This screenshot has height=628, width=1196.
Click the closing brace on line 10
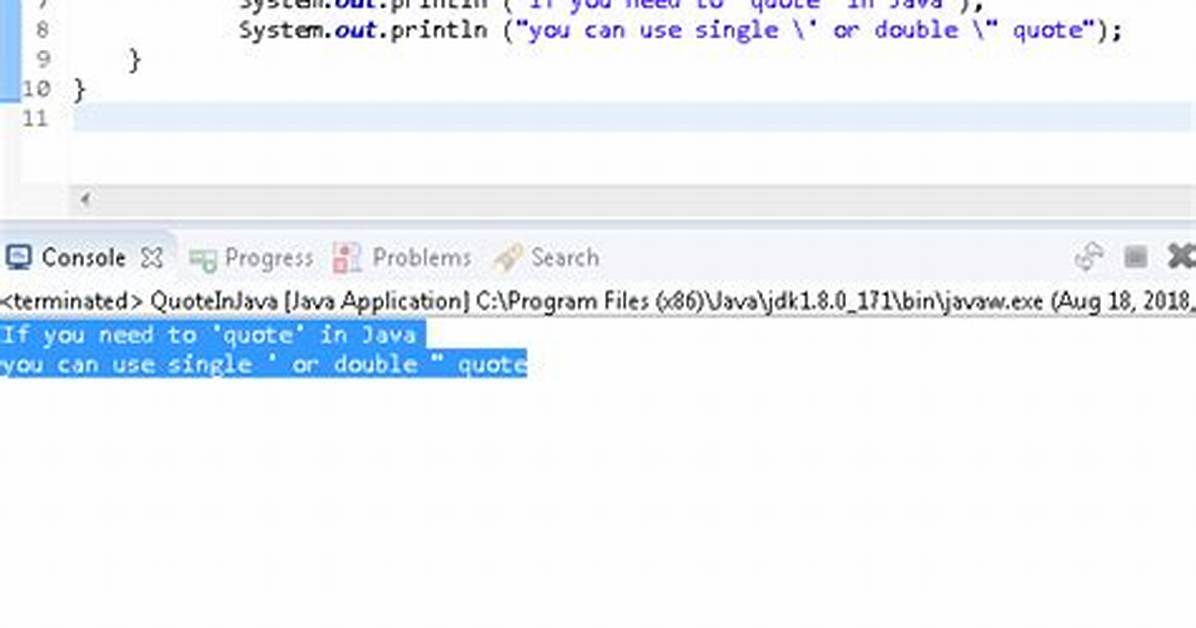tap(79, 90)
